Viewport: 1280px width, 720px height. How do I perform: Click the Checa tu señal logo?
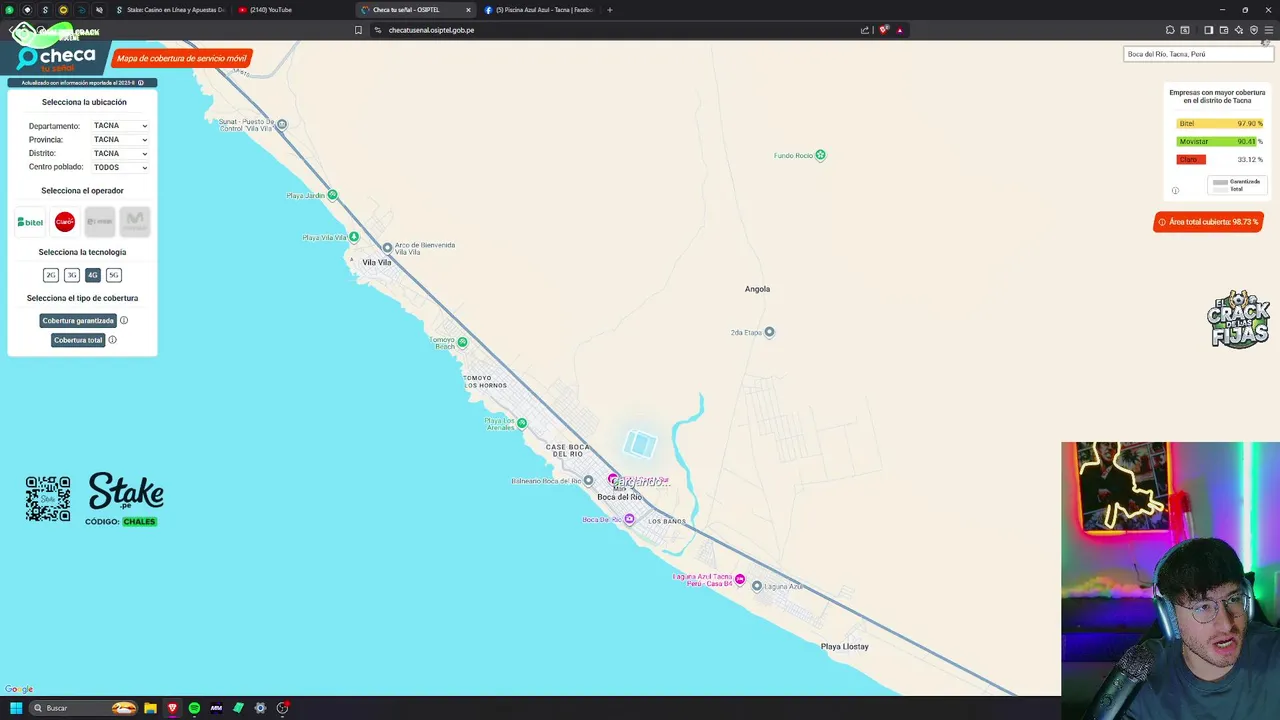tap(56, 58)
